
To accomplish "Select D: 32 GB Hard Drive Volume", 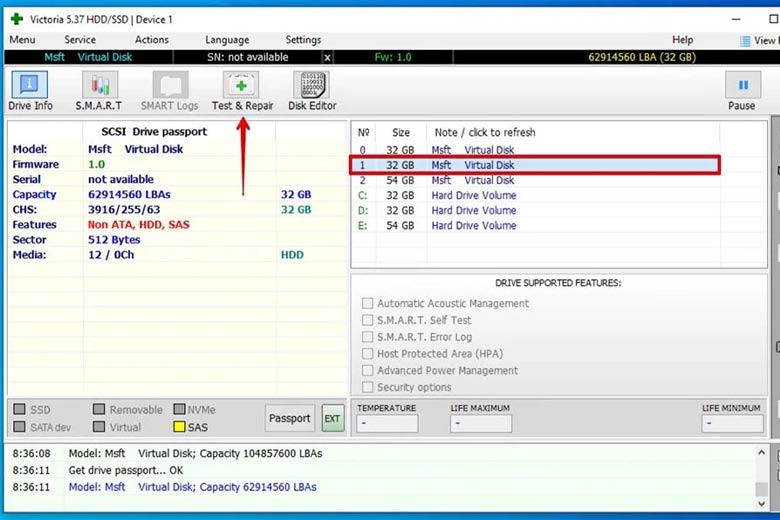I will 535,210.
